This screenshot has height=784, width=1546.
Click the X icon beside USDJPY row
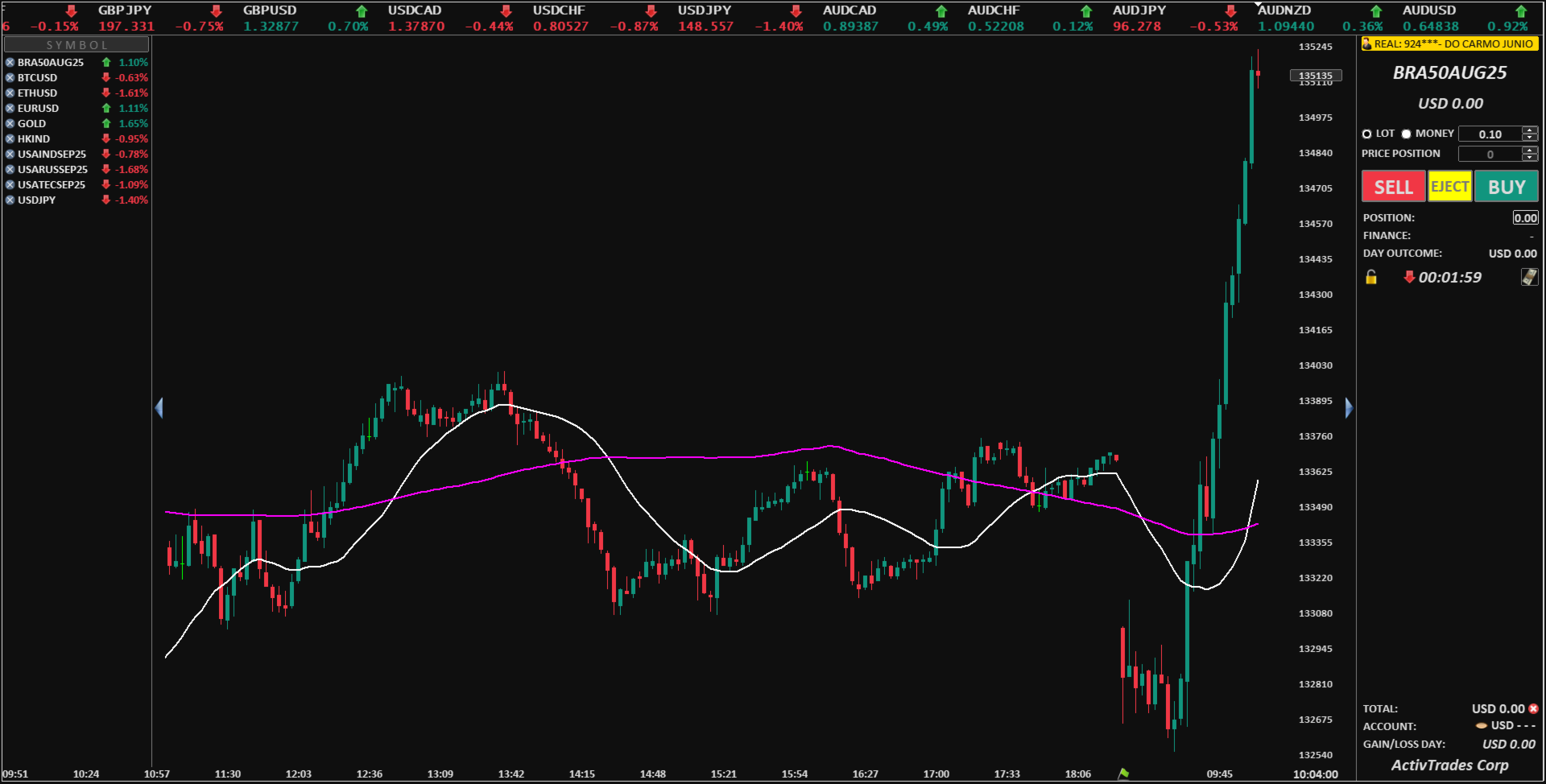click(x=10, y=200)
